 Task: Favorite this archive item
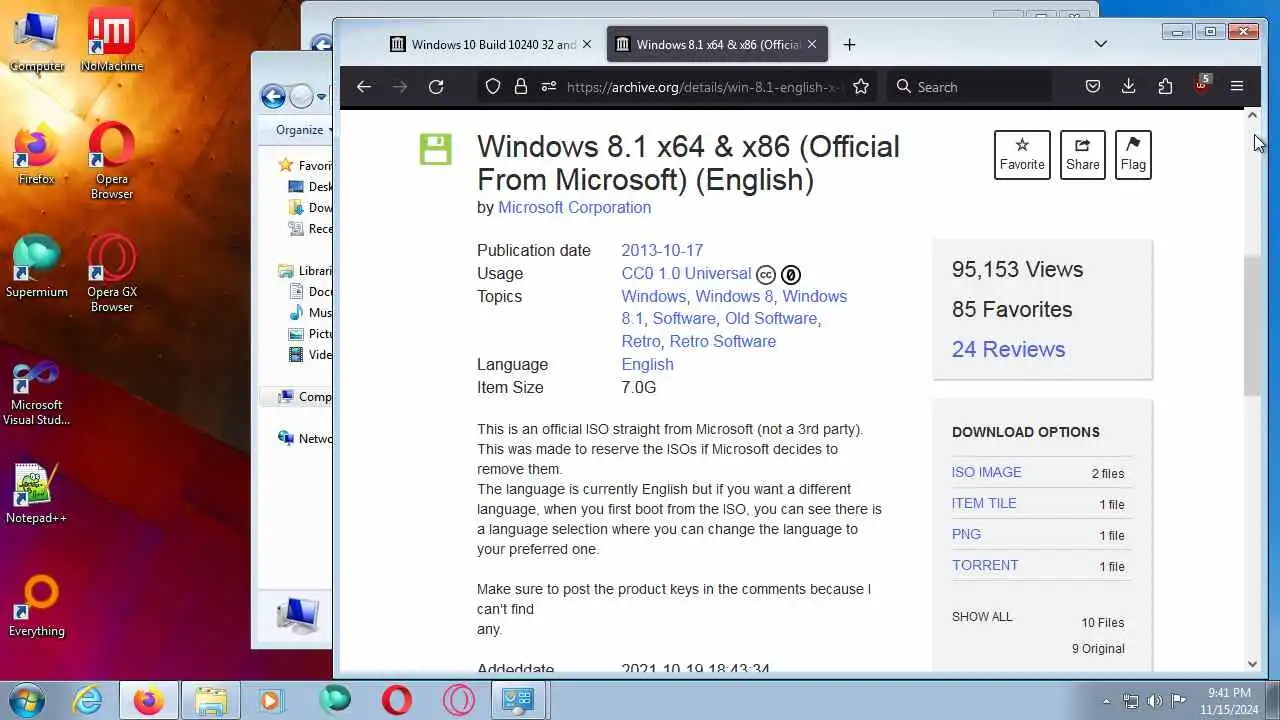pos(1022,155)
